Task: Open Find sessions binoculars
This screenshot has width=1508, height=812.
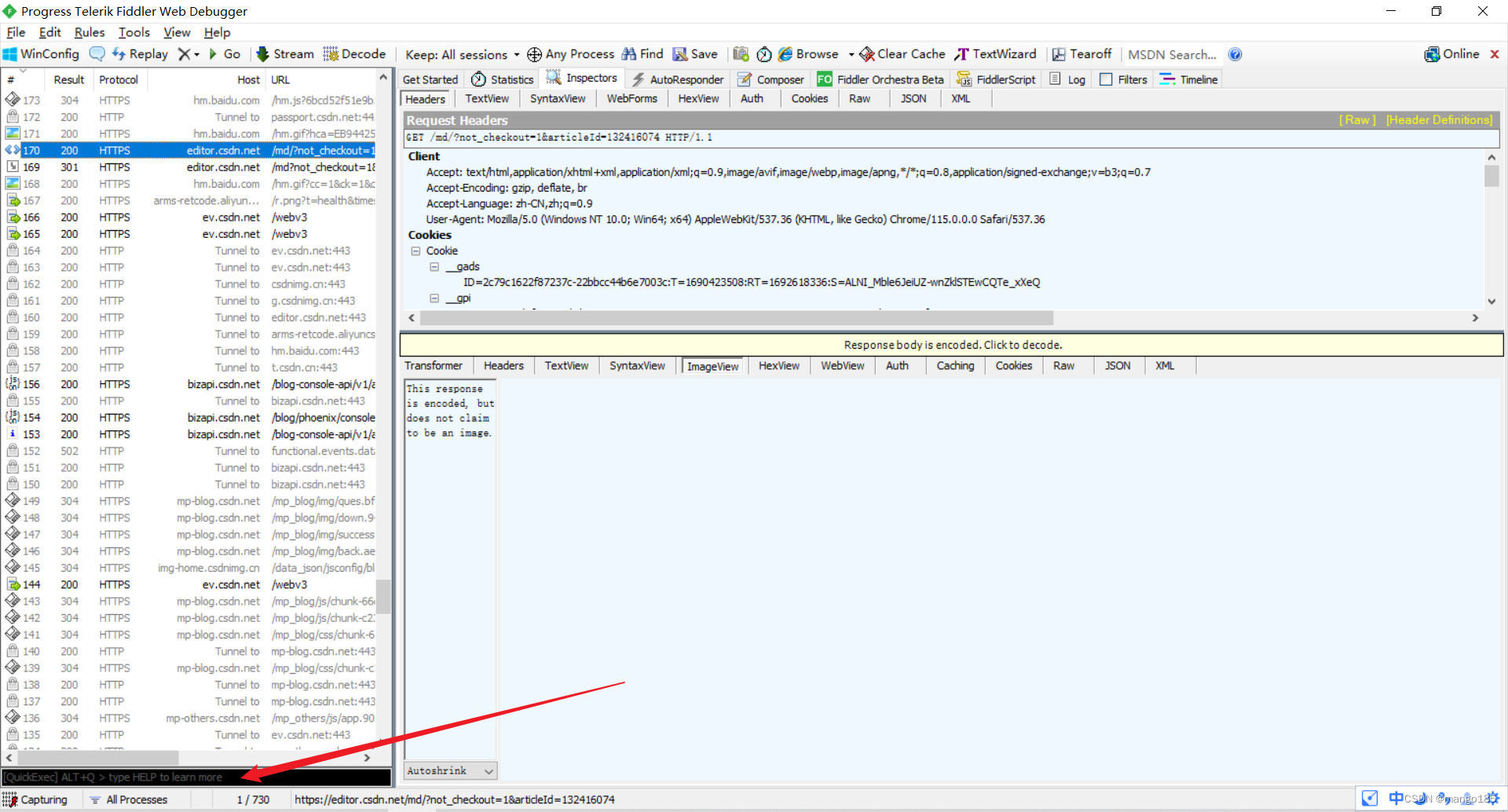Action: (x=642, y=54)
